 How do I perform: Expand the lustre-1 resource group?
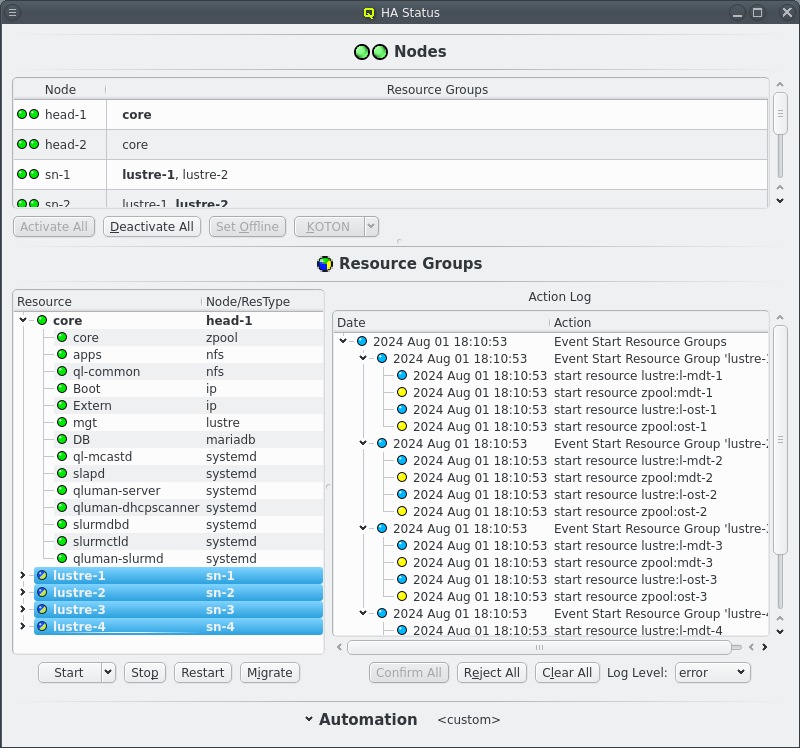[x=22, y=575]
